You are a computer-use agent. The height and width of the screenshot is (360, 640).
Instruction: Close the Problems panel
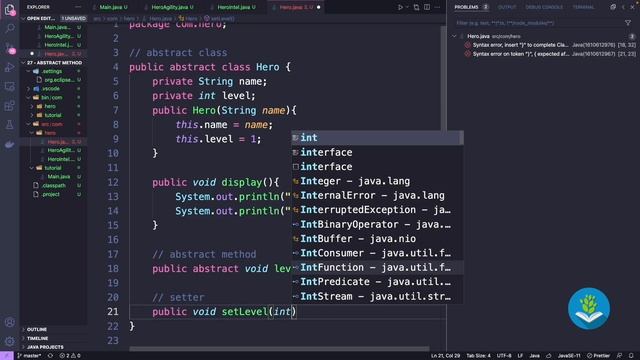coord(632,7)
